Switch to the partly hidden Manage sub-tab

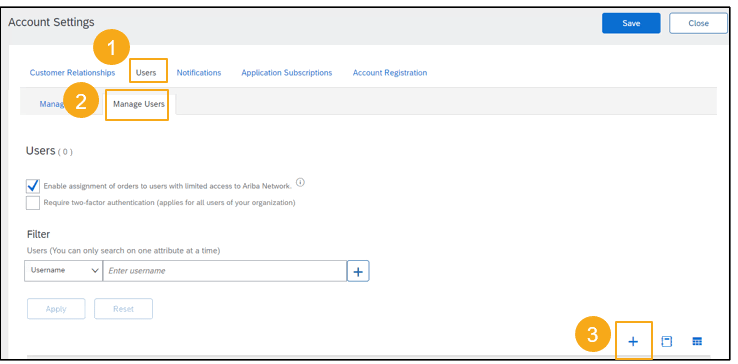click(52, 104)
